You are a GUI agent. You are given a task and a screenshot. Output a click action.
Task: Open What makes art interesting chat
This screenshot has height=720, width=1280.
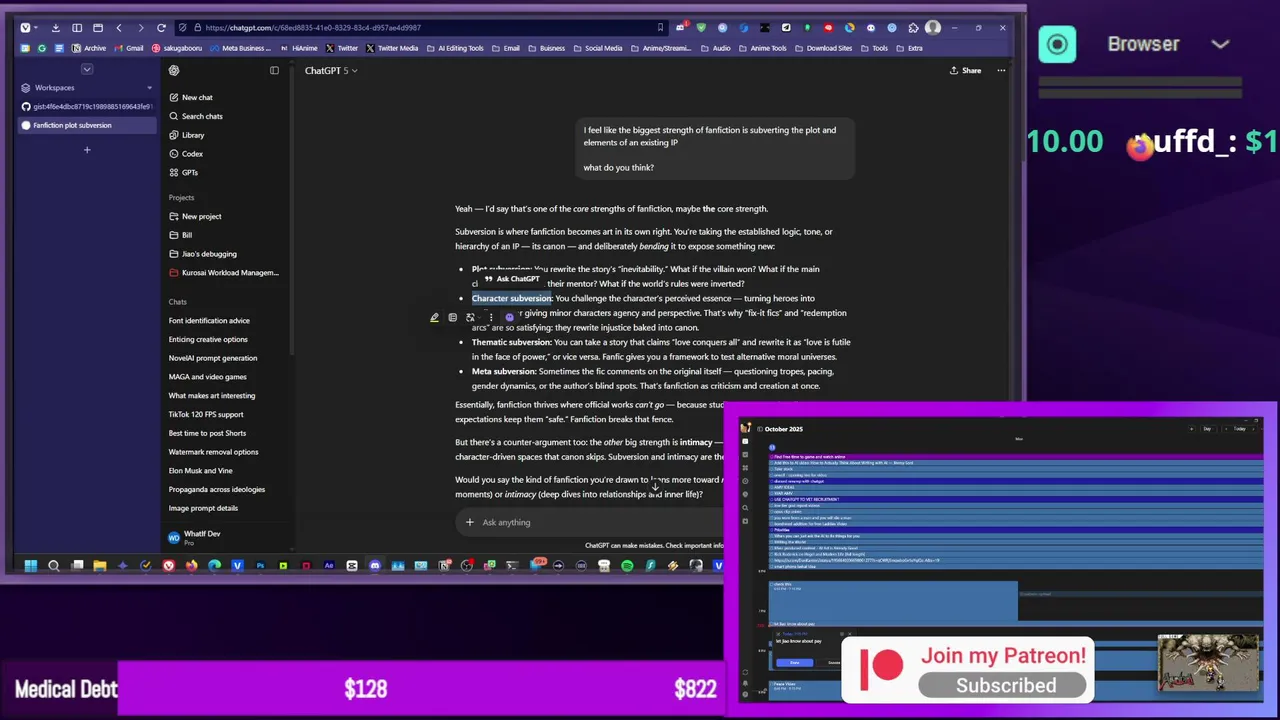pyautogui.click(x=212, y=396)
